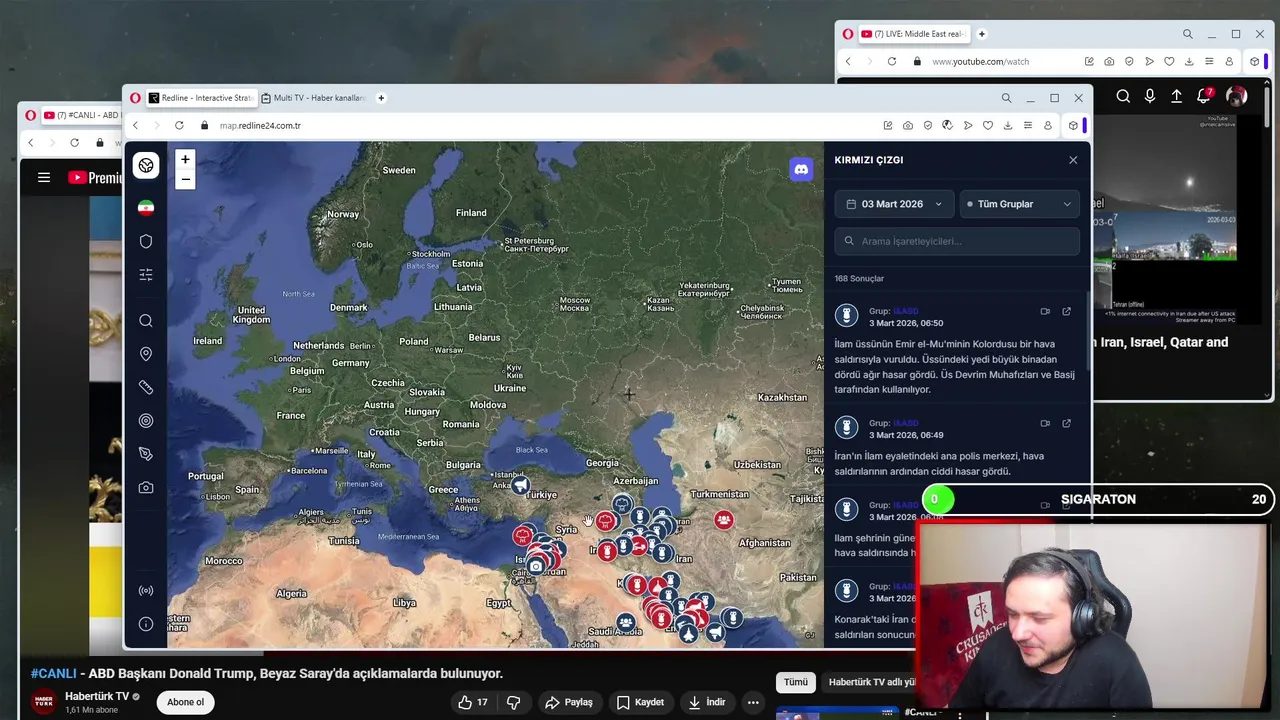The width and height of the screenshot is (1280, 720).
Task: Open downloads icon in Redline window toolbar
Action: coord(1008,126)
